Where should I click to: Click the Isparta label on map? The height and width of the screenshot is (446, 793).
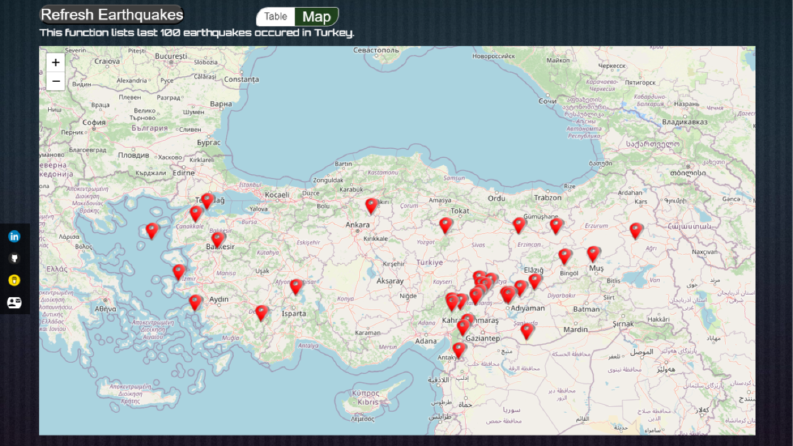(294, 314)
